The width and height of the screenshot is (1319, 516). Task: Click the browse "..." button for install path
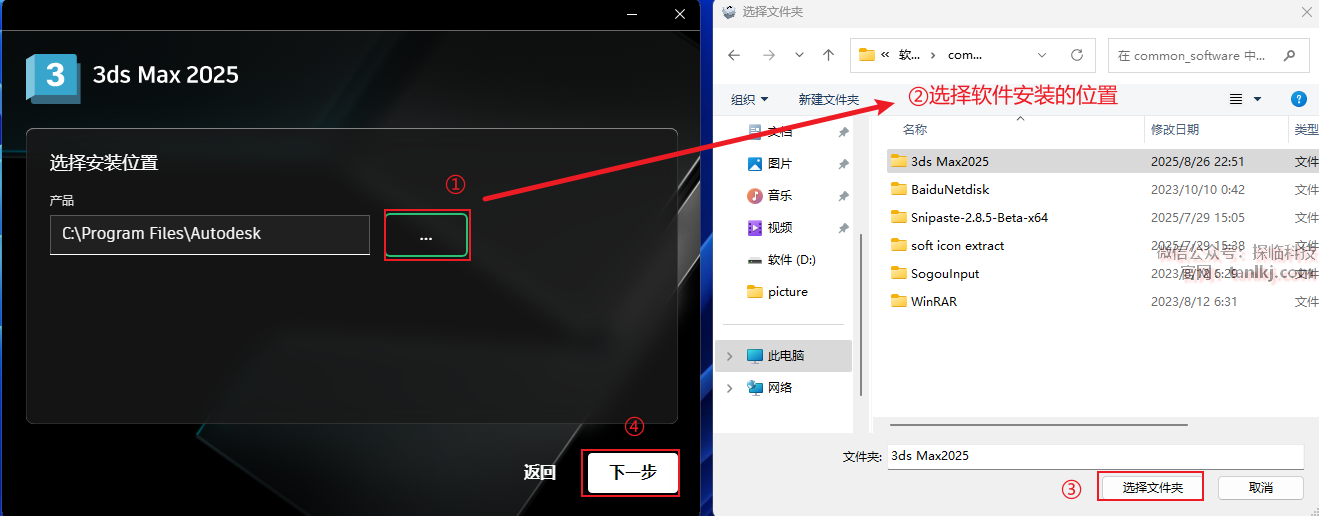(427, 236)
